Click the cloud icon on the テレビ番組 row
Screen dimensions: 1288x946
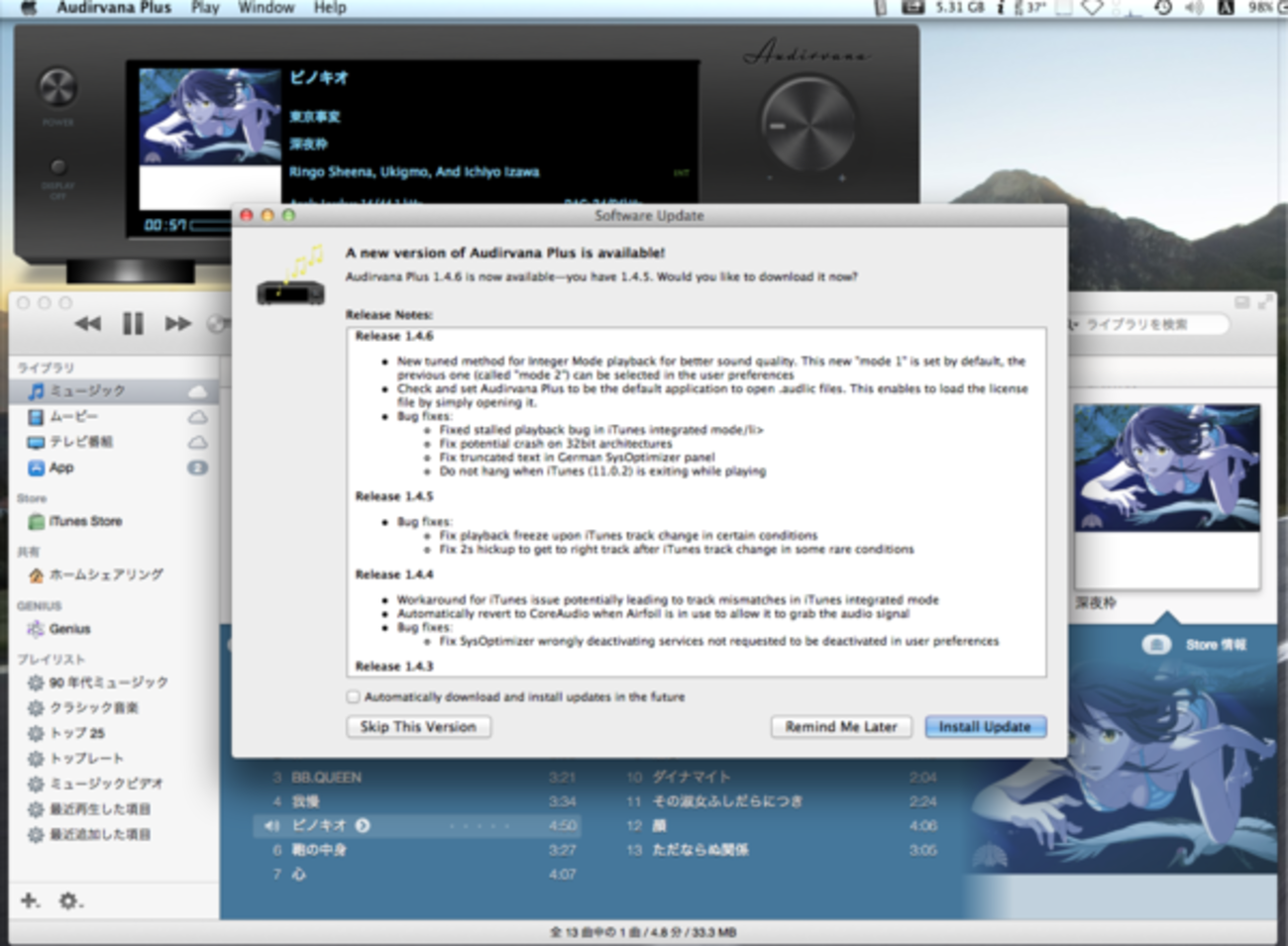(197, 442)
